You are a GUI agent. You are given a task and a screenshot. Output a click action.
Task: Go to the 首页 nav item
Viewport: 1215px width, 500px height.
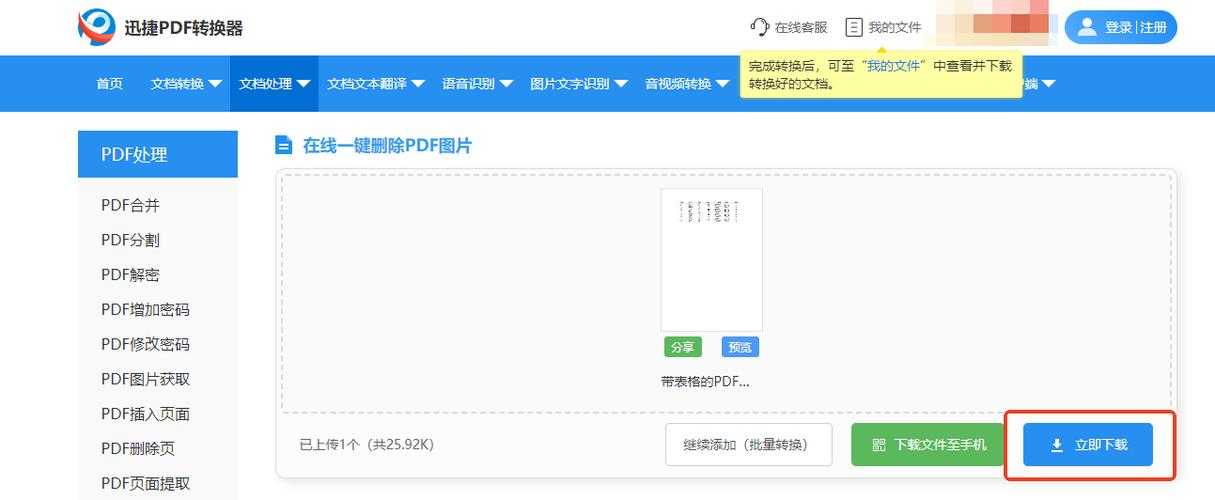tap(110, 84)
